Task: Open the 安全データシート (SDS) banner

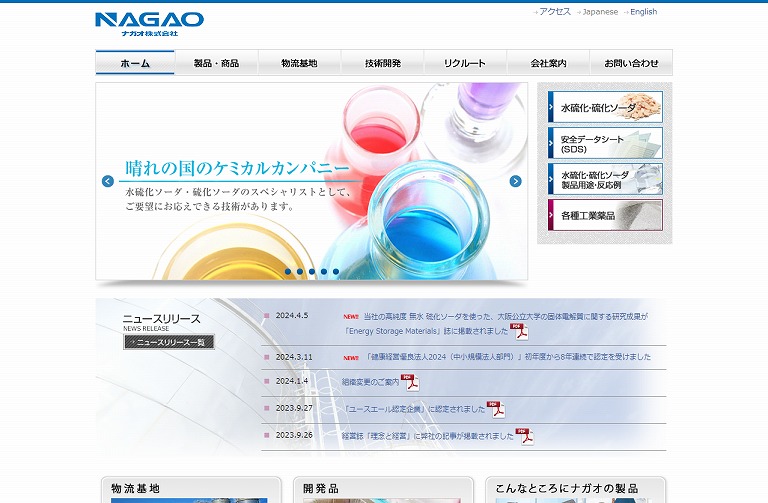Action: pos(605,143)
